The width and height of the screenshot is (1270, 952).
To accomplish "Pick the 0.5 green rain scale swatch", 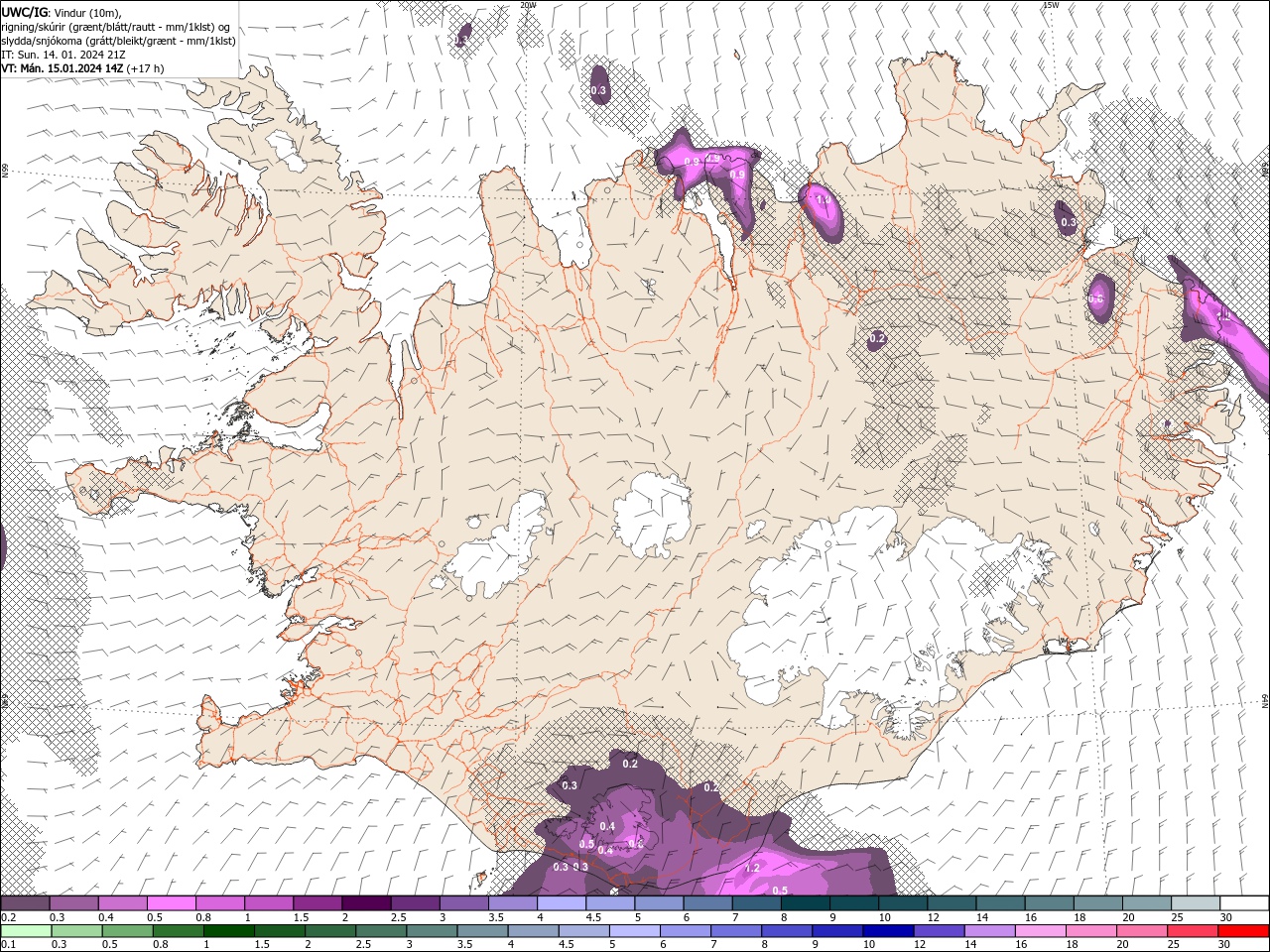I will (x=127, y=931).
